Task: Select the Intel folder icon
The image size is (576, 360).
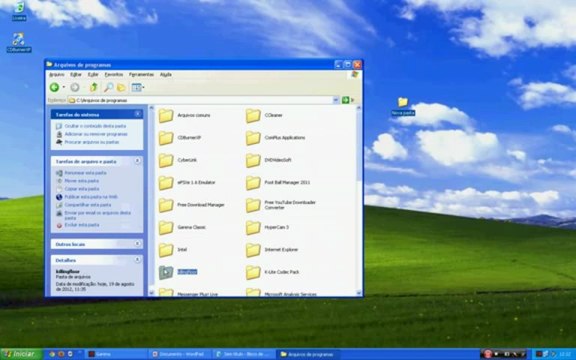Action: pyautogui.click(x=166, y=250)
